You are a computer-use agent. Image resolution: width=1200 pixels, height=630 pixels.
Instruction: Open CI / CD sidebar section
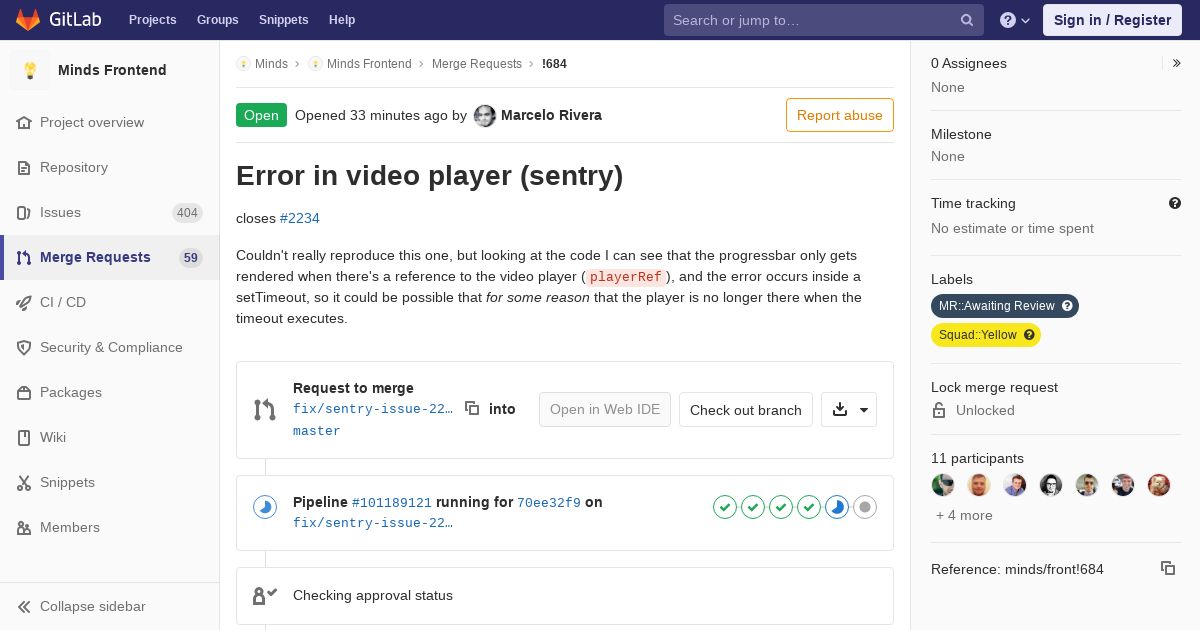coord(110,302)
